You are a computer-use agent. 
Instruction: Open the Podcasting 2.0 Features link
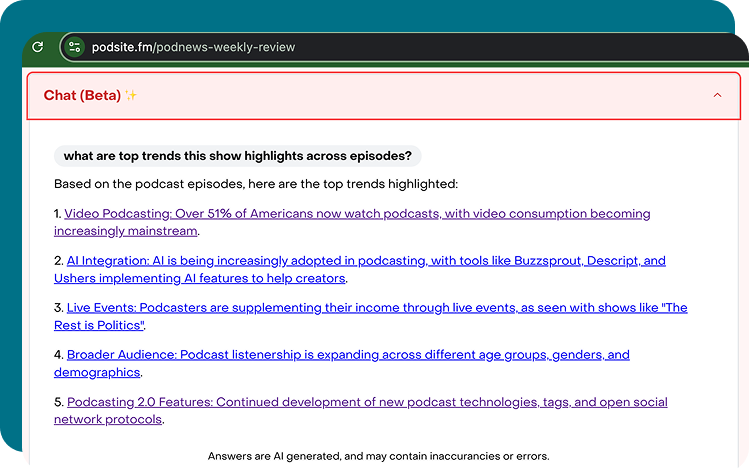[361, 410]
